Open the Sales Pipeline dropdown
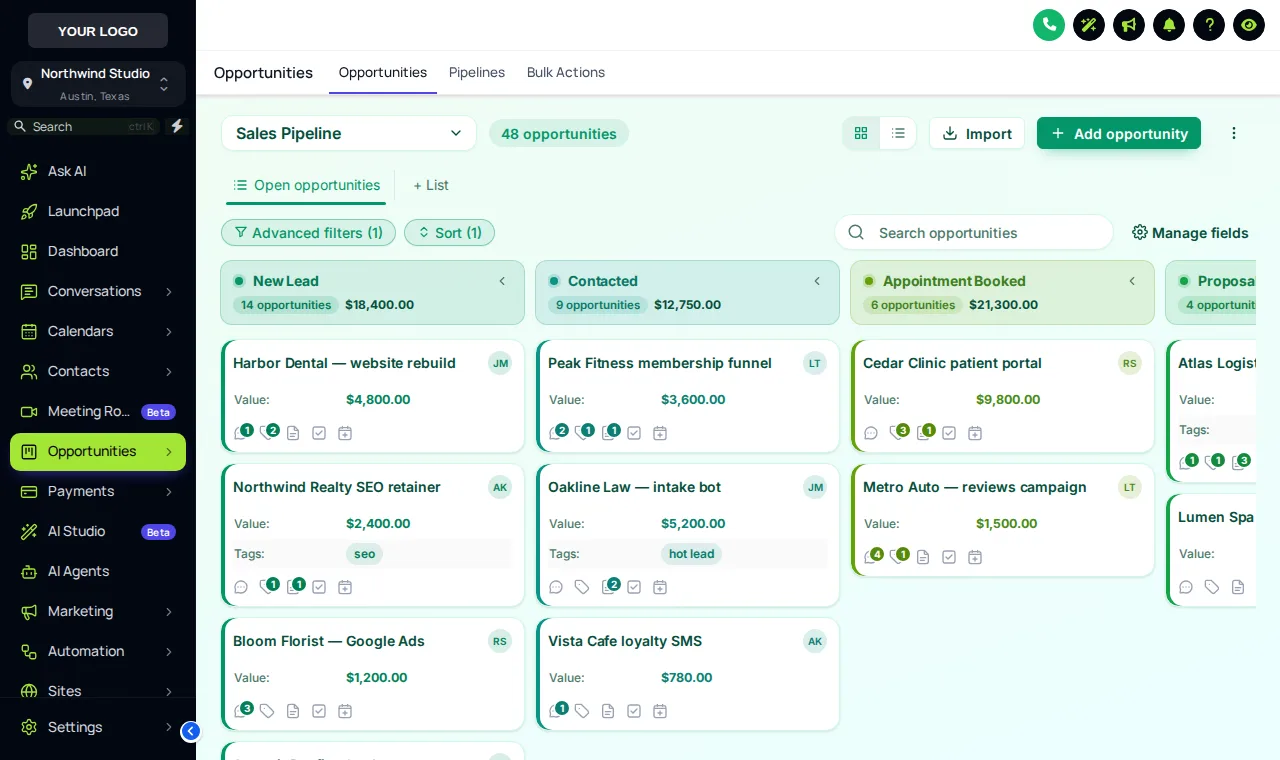The image size is (1280, 760). pos(349,133)
